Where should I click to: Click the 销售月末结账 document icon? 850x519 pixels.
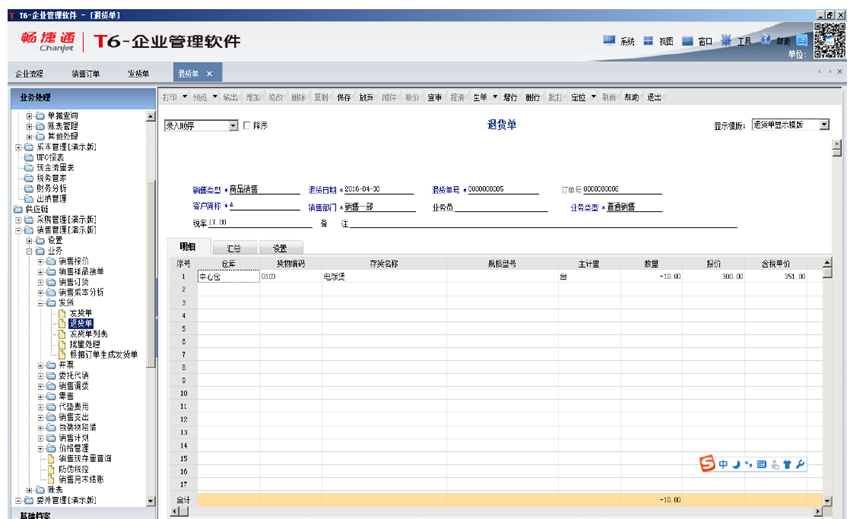(x=51, y=479)
